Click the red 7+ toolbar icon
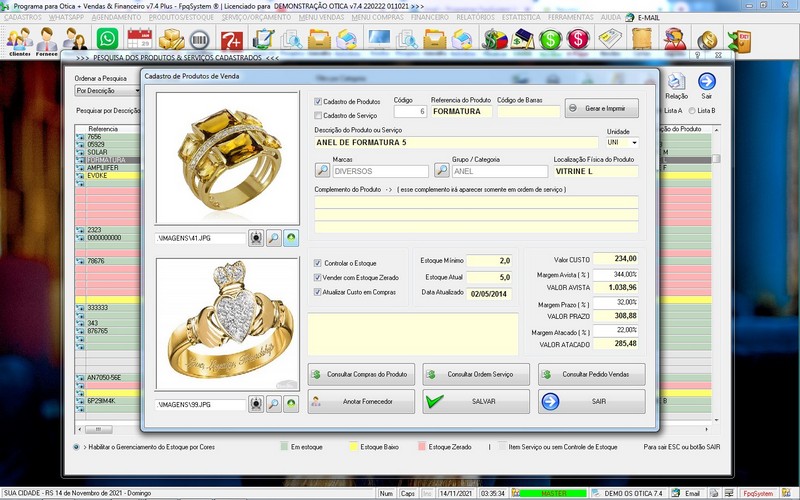Screen dimensions: 800x500 (232, 40)
